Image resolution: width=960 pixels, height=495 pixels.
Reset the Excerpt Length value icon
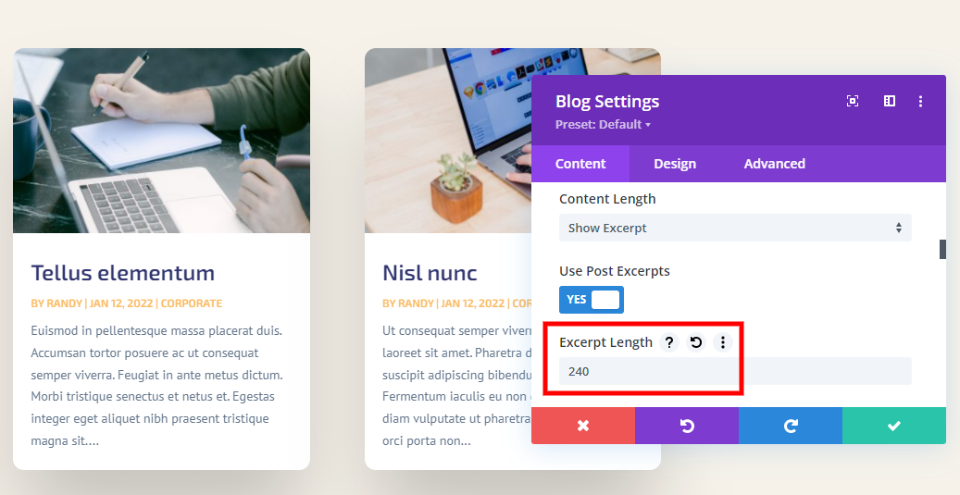[696, 342]
